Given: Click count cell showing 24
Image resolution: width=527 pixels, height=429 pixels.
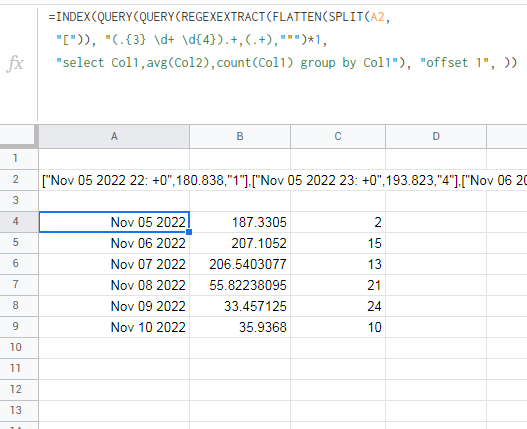Looking at the screenshot, I should click(x=338, y=306).
